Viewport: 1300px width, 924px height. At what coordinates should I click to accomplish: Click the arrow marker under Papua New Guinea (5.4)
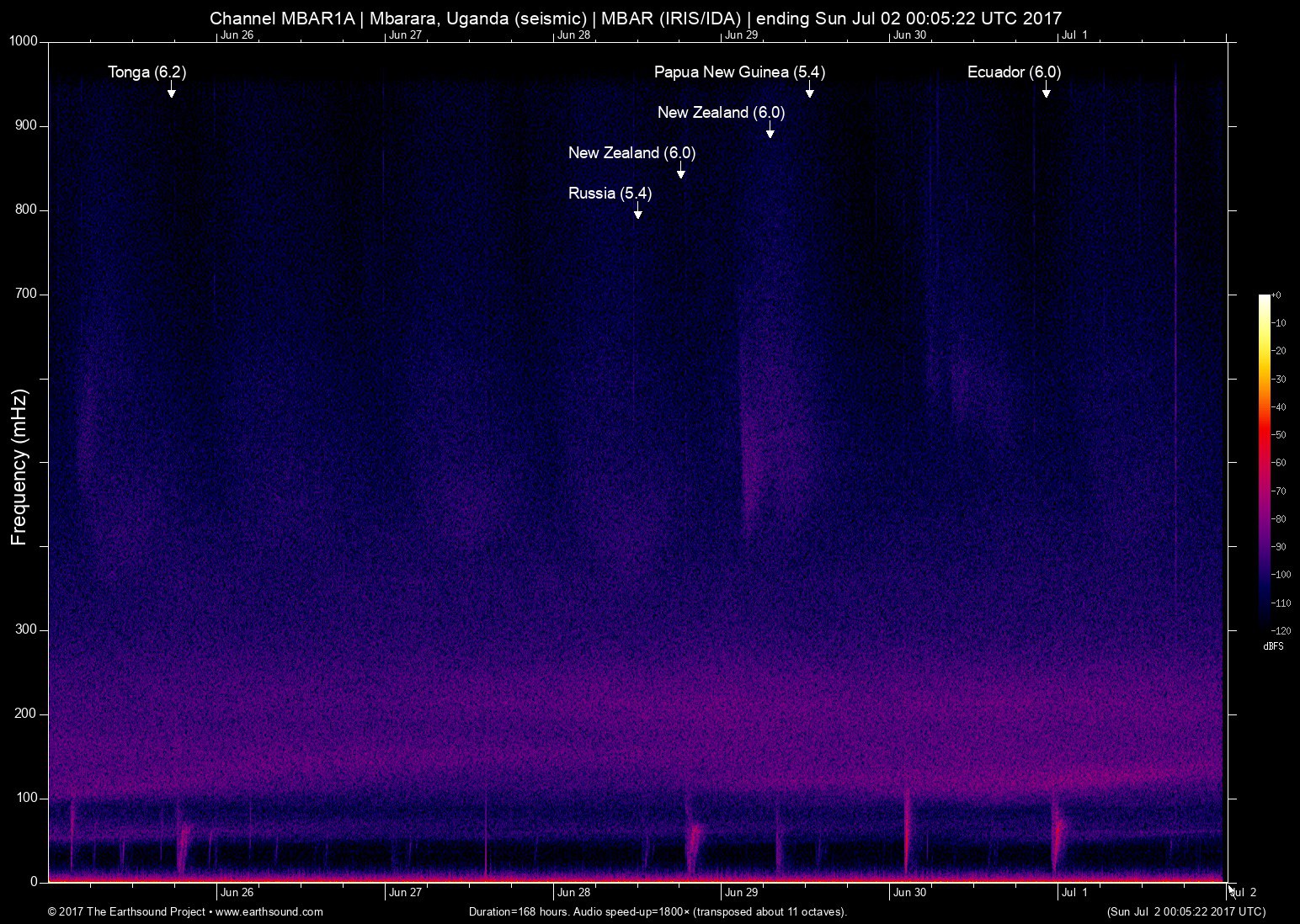click(809, 91)
